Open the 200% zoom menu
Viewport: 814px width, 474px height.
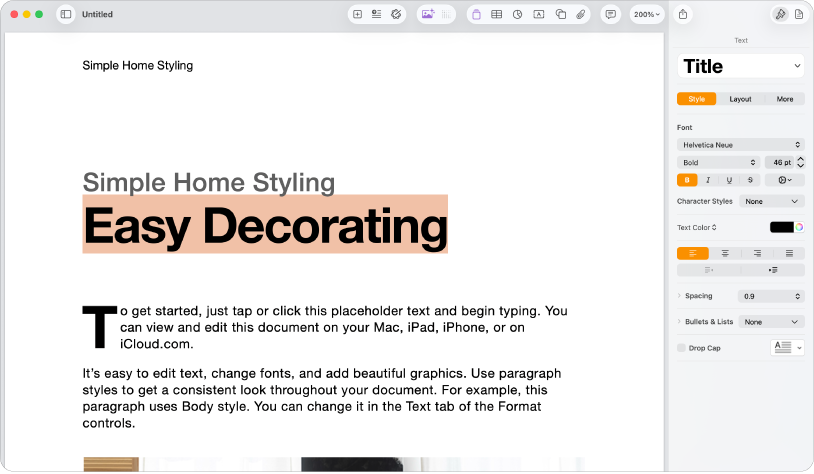(x=647, y=15)
